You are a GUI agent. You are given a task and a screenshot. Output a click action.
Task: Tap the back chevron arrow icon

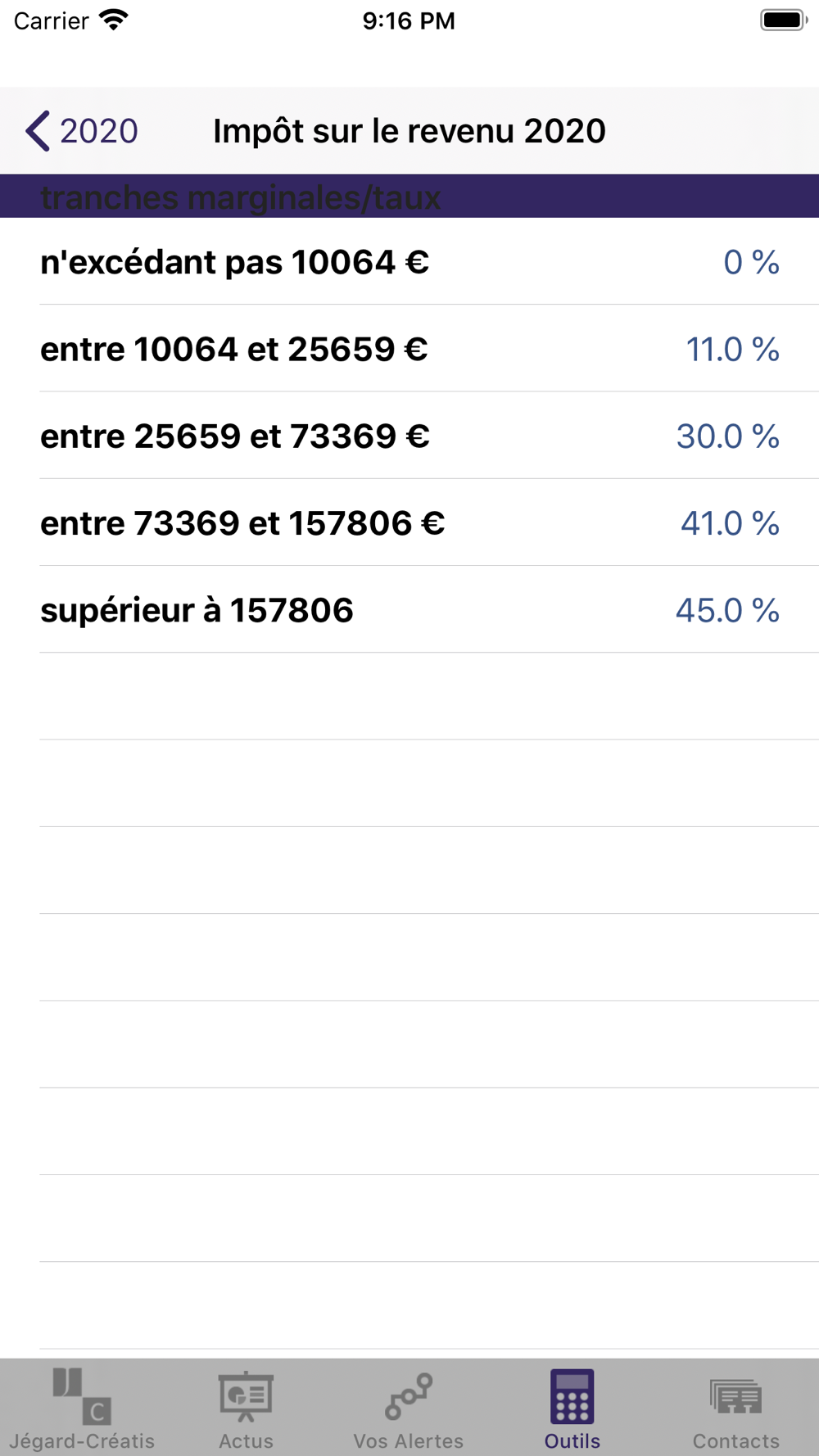[x=38, y=131]
